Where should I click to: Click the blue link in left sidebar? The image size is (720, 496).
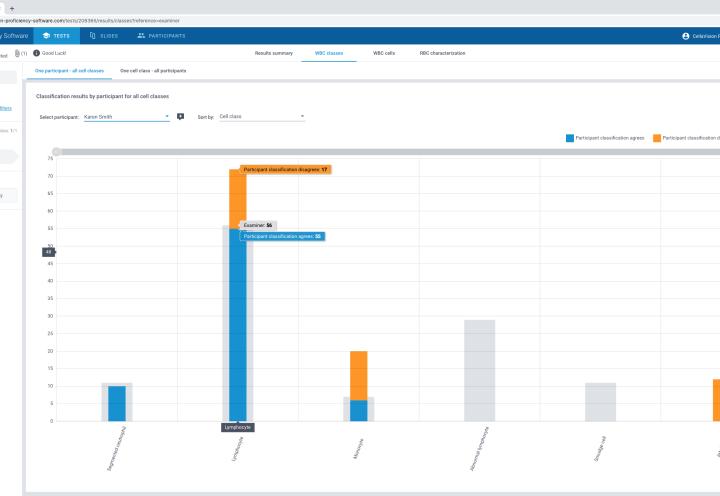pyautogui.click(x=6, y=108)
